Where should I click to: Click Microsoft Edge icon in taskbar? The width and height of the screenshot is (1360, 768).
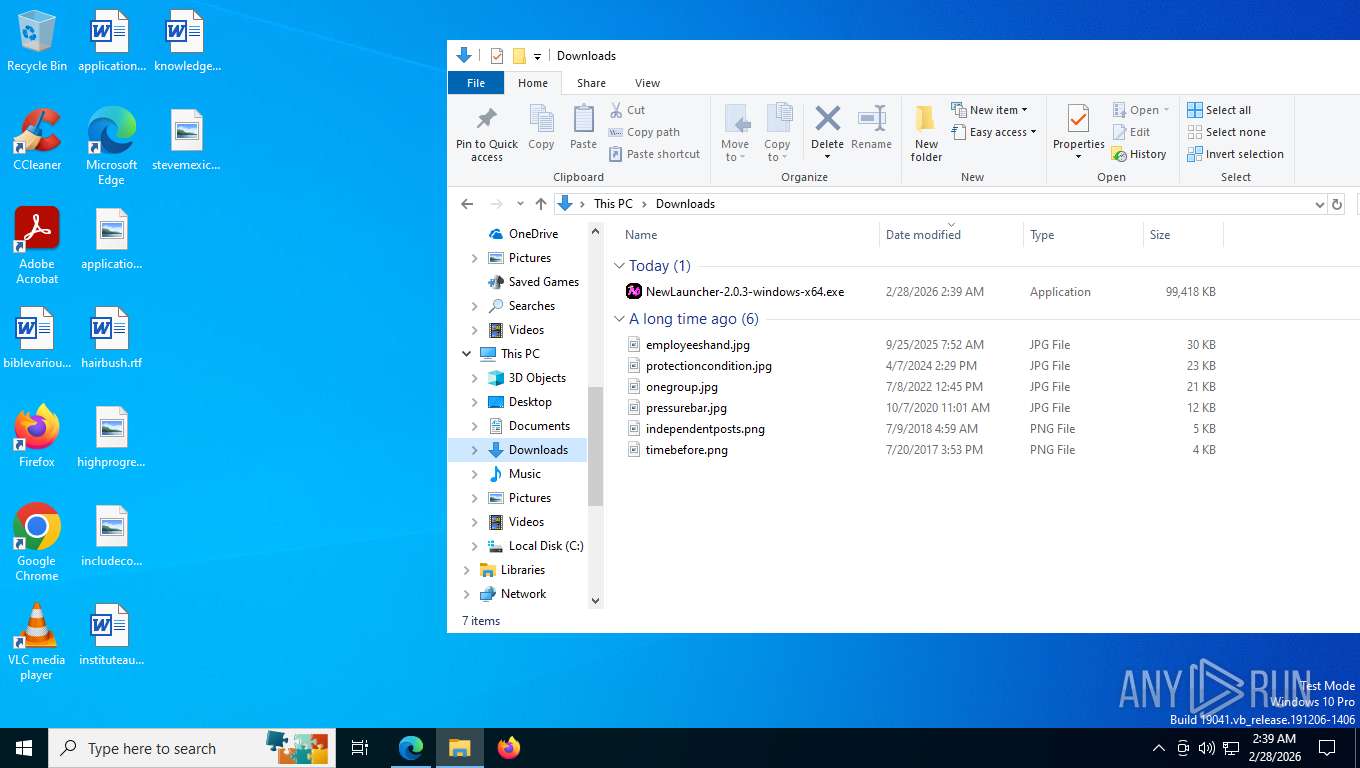[411, 748]
